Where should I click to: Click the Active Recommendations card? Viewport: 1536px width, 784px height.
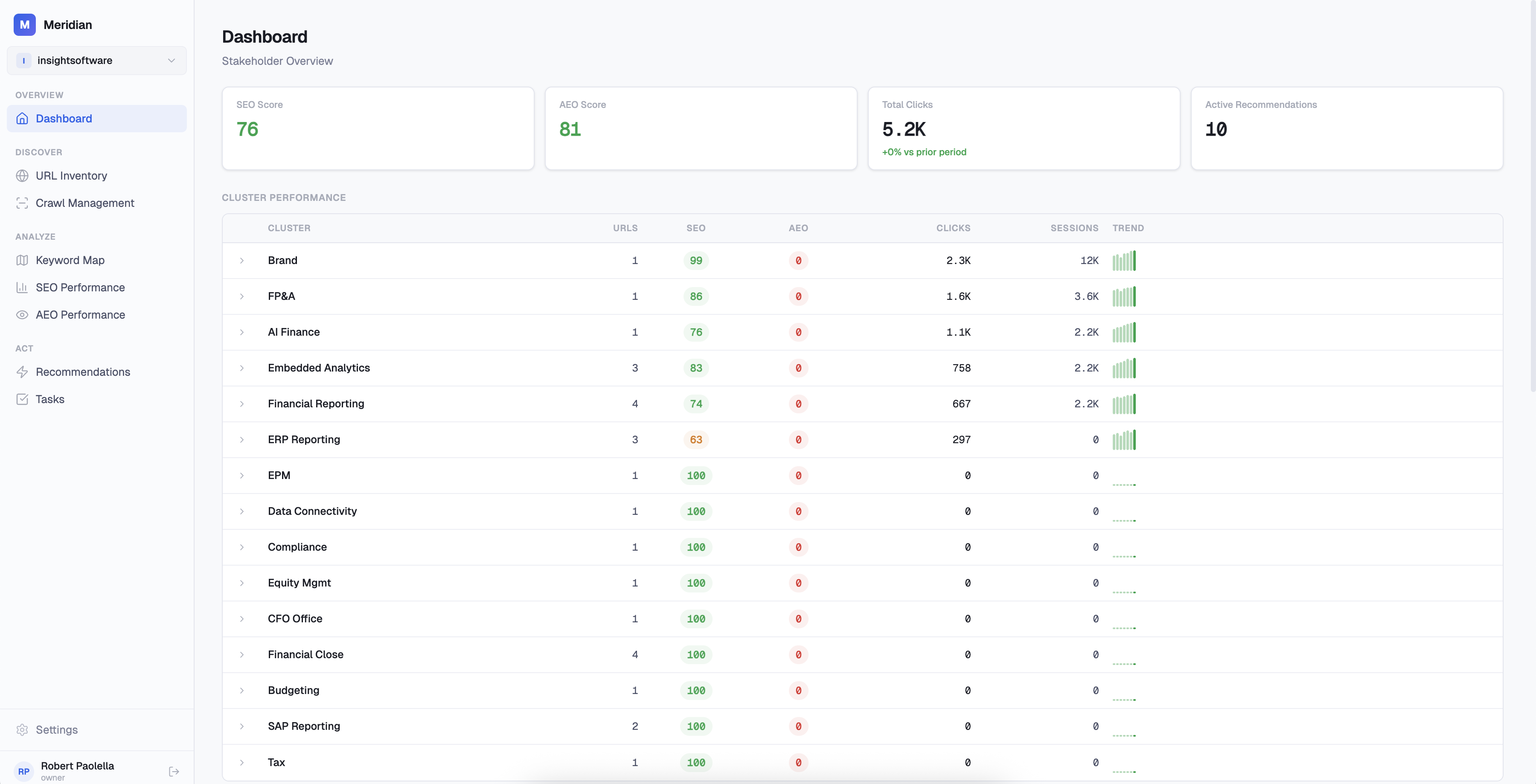point(1347,128)
